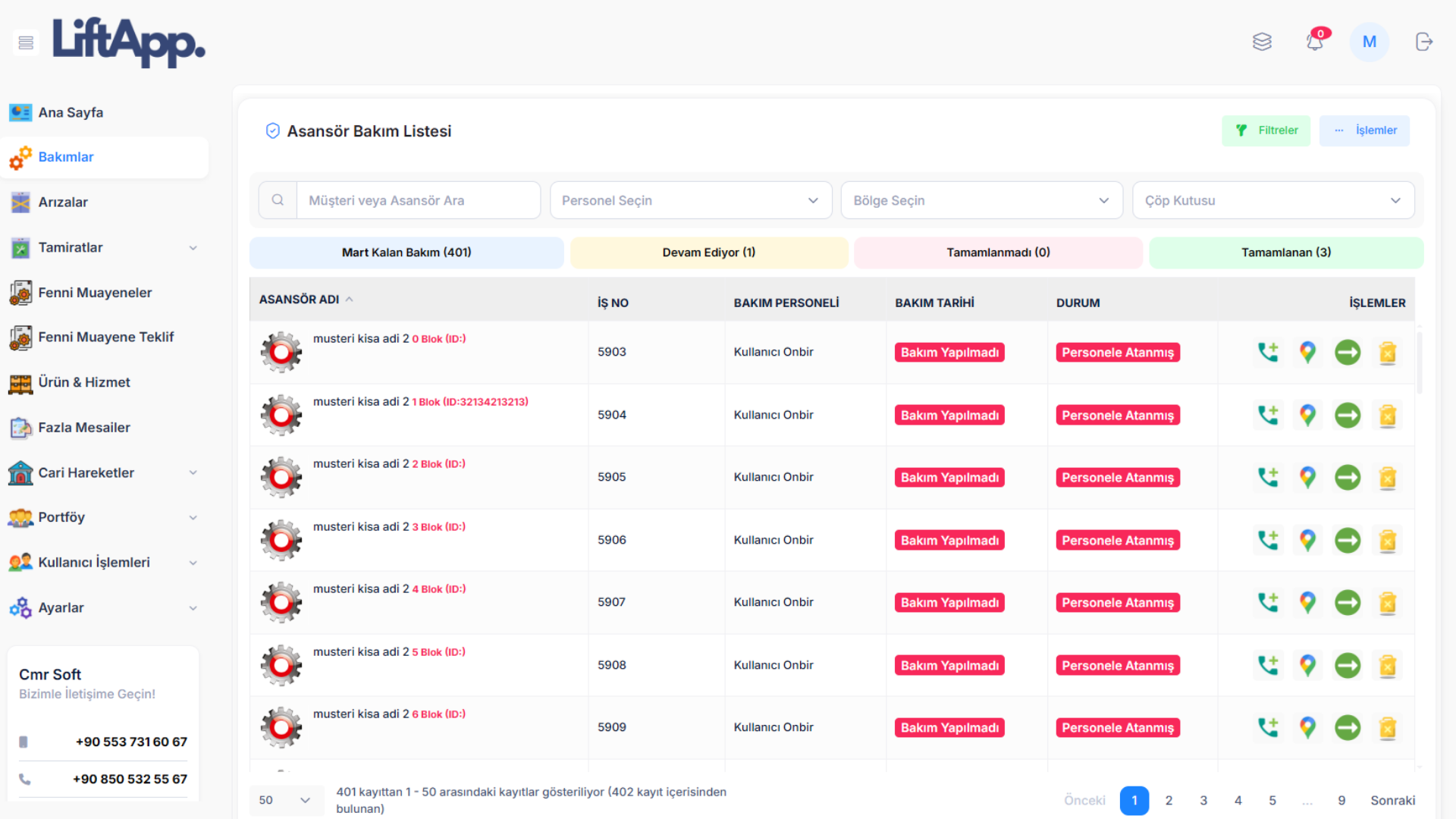1456x819 pixels.
Task: Toggle the hamburger sidebar menu icon
Action: click(26, 42)
